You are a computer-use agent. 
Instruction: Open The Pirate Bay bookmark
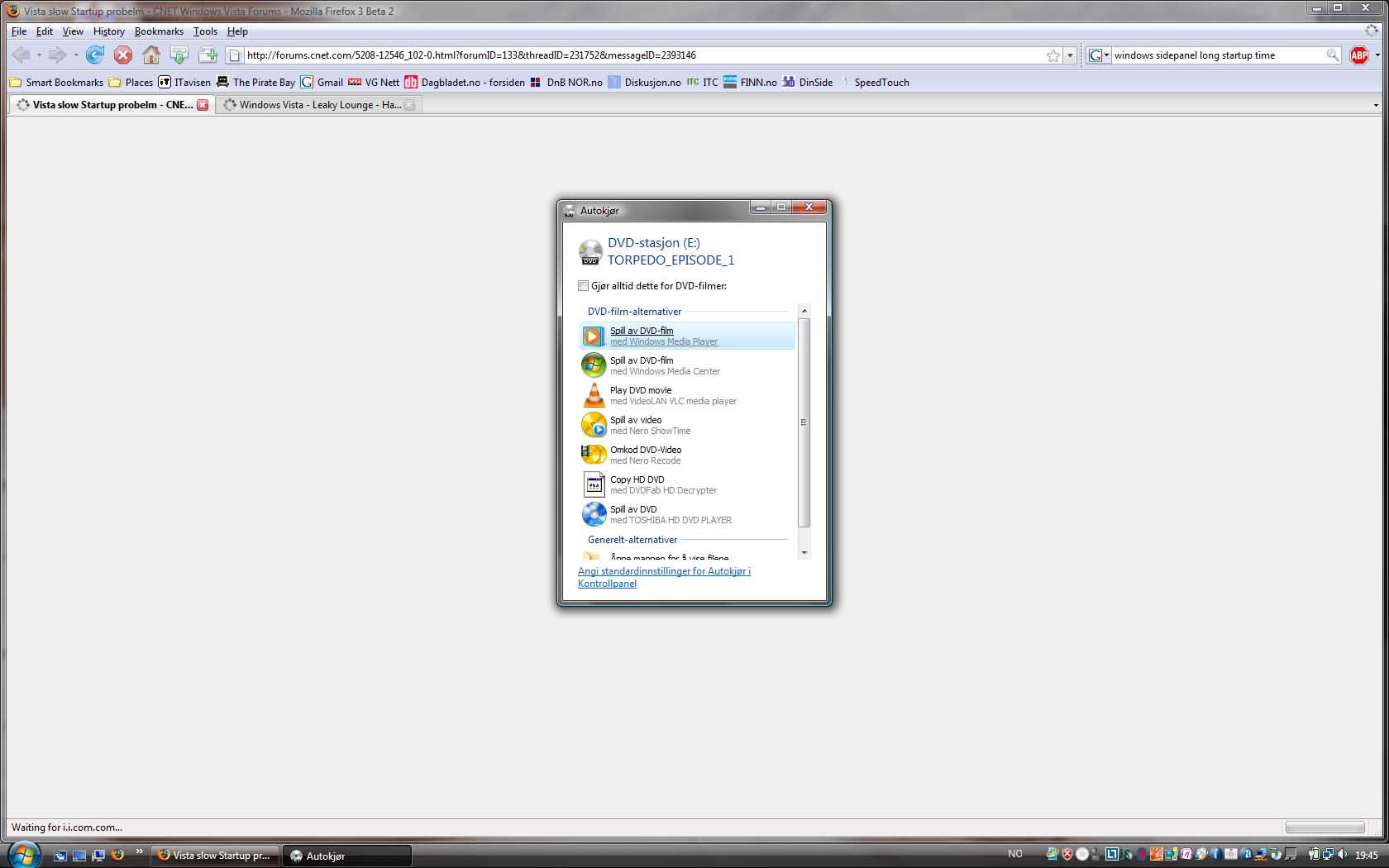[x=255, y=82]
